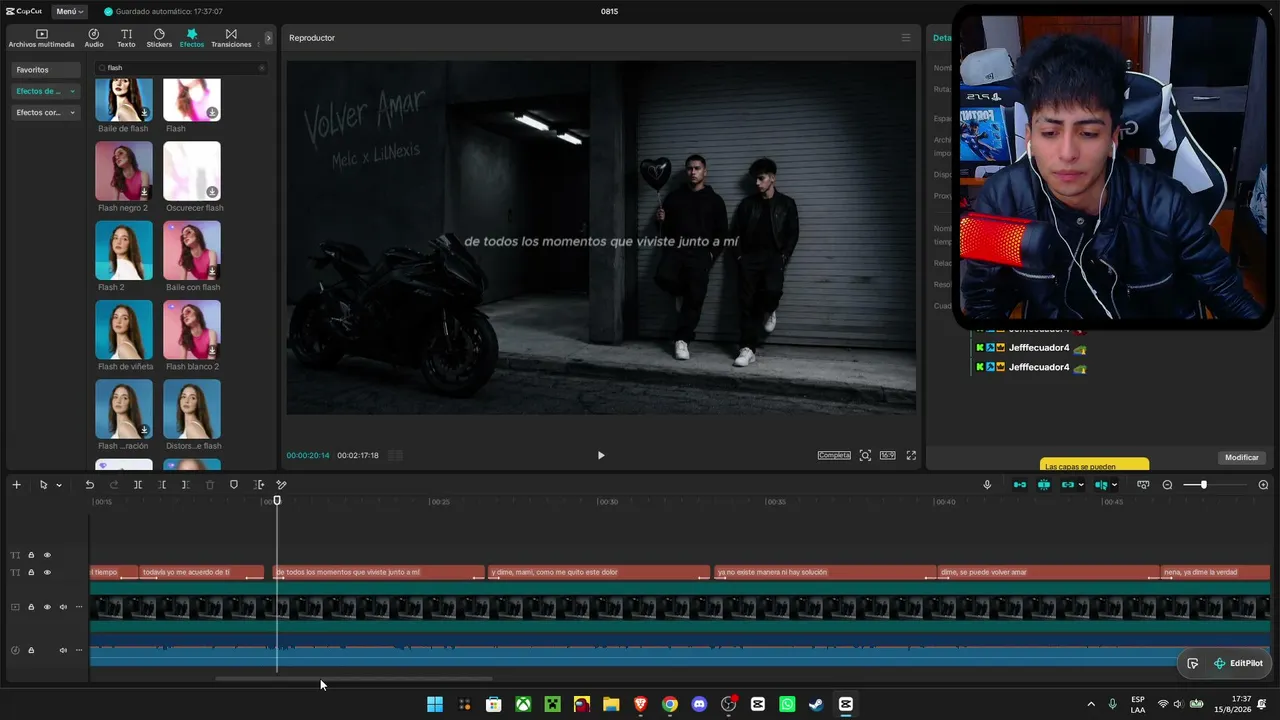Click the timeline horizontal scrollbar
This screenshot has height=720, width=1280.
(353, 679)
